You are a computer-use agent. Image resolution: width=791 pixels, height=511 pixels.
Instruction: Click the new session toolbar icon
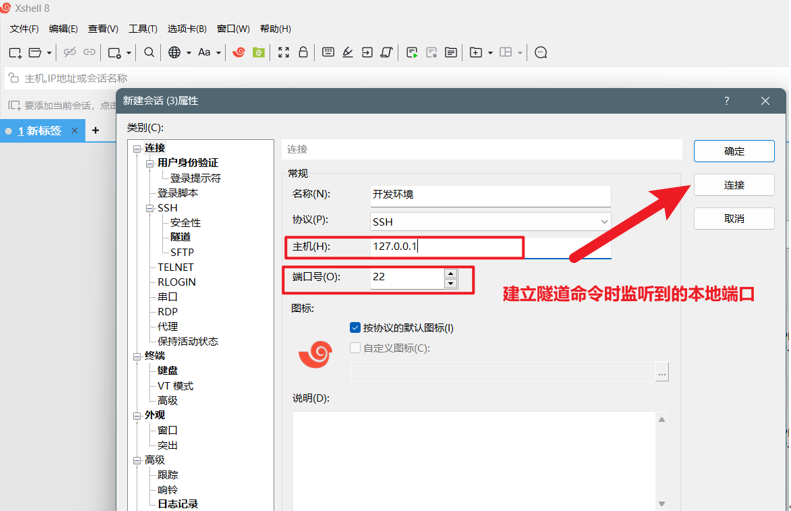tap(15, 52)
